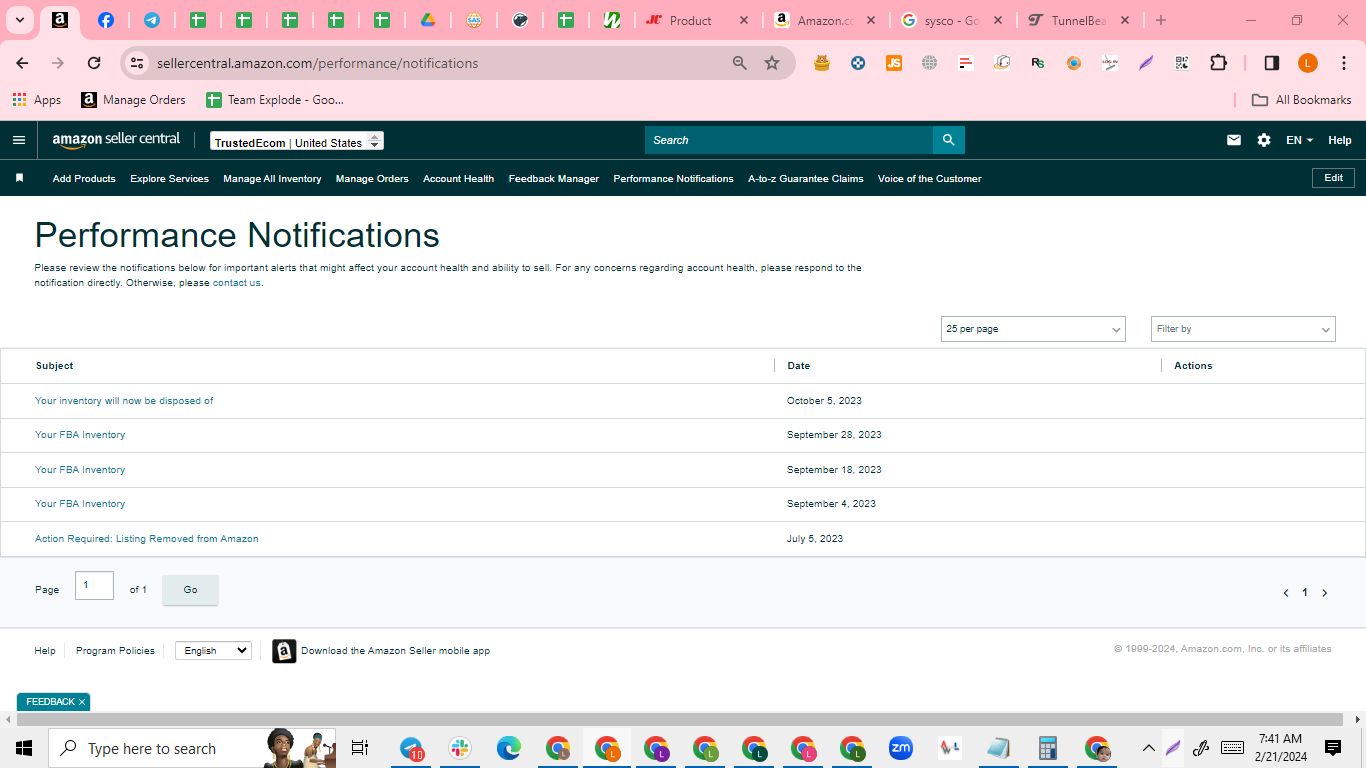Click the QR code extension icon
Viewport: 1366px width, 768px height.
pos(1182,63)
